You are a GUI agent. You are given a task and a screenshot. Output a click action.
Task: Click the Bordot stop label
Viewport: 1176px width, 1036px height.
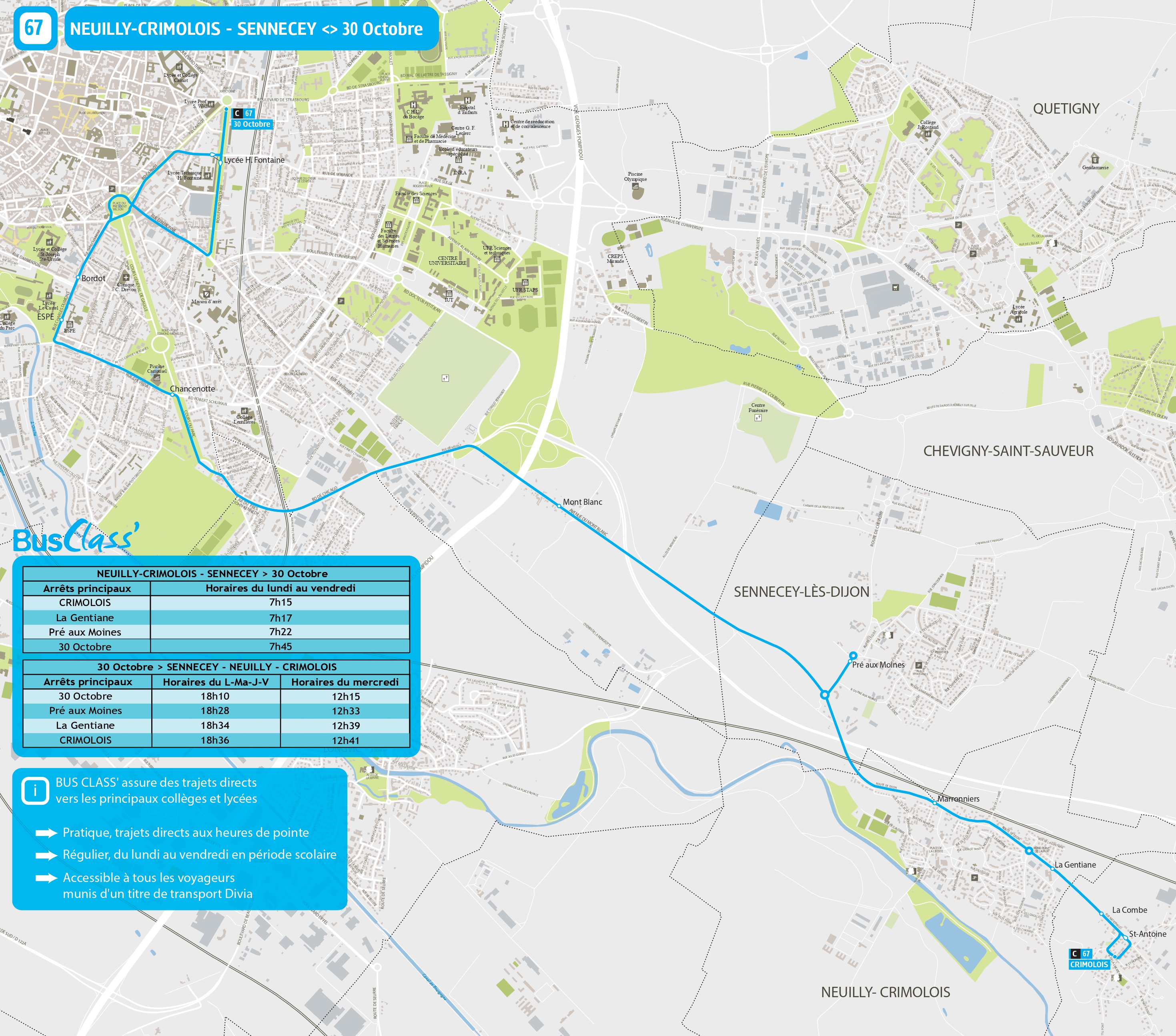(93, 278)
